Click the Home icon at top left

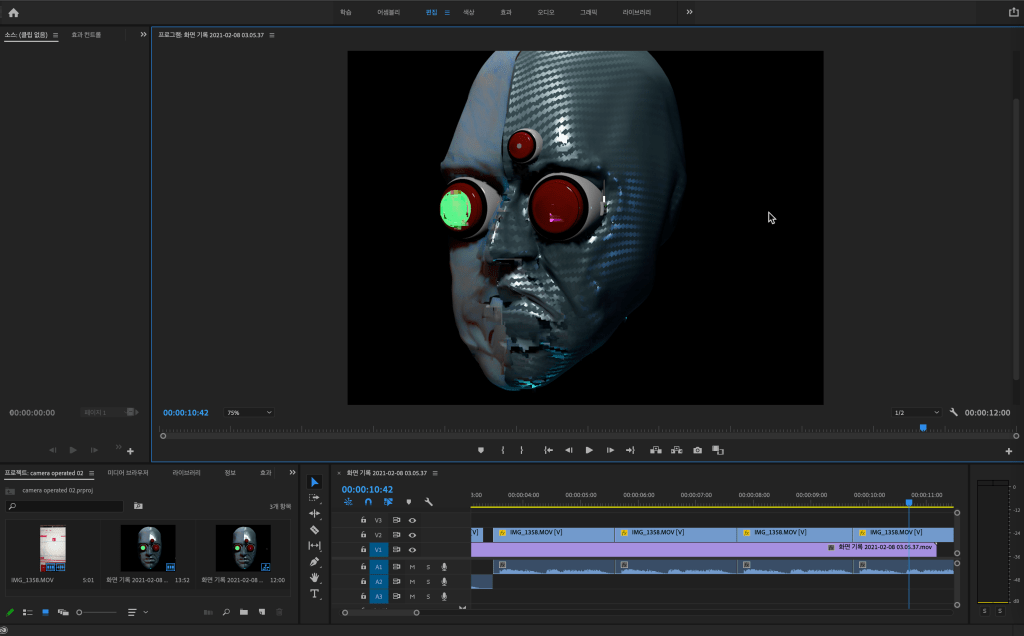pyautogui.click(x=13, y=12)
